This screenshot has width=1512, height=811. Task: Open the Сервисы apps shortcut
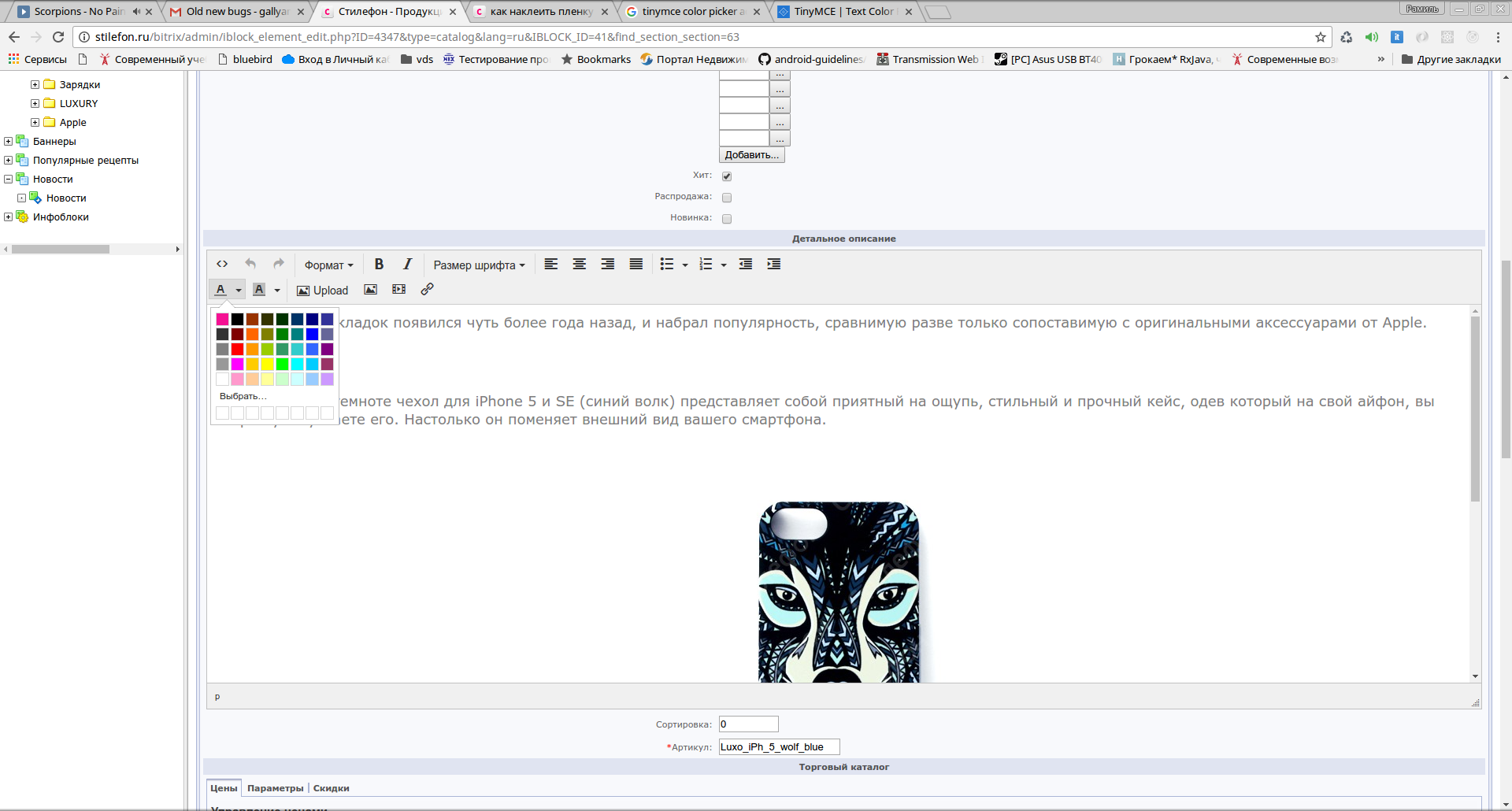(37, 59)
